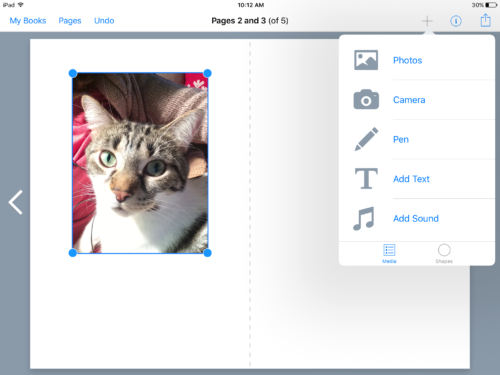Switch to the Shapes tab
The height and width of the screenshot is (375, 500).
(x=444, y=254)
